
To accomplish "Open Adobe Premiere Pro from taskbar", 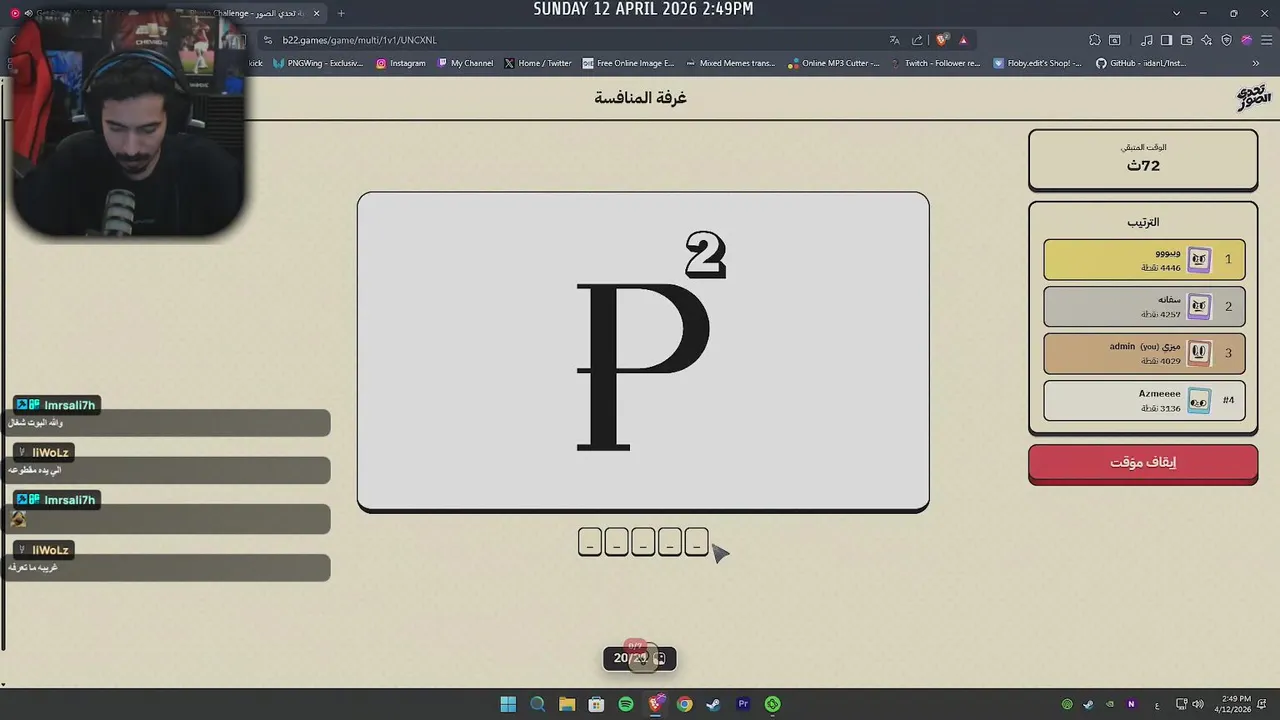I will click(x=743, y=704).
